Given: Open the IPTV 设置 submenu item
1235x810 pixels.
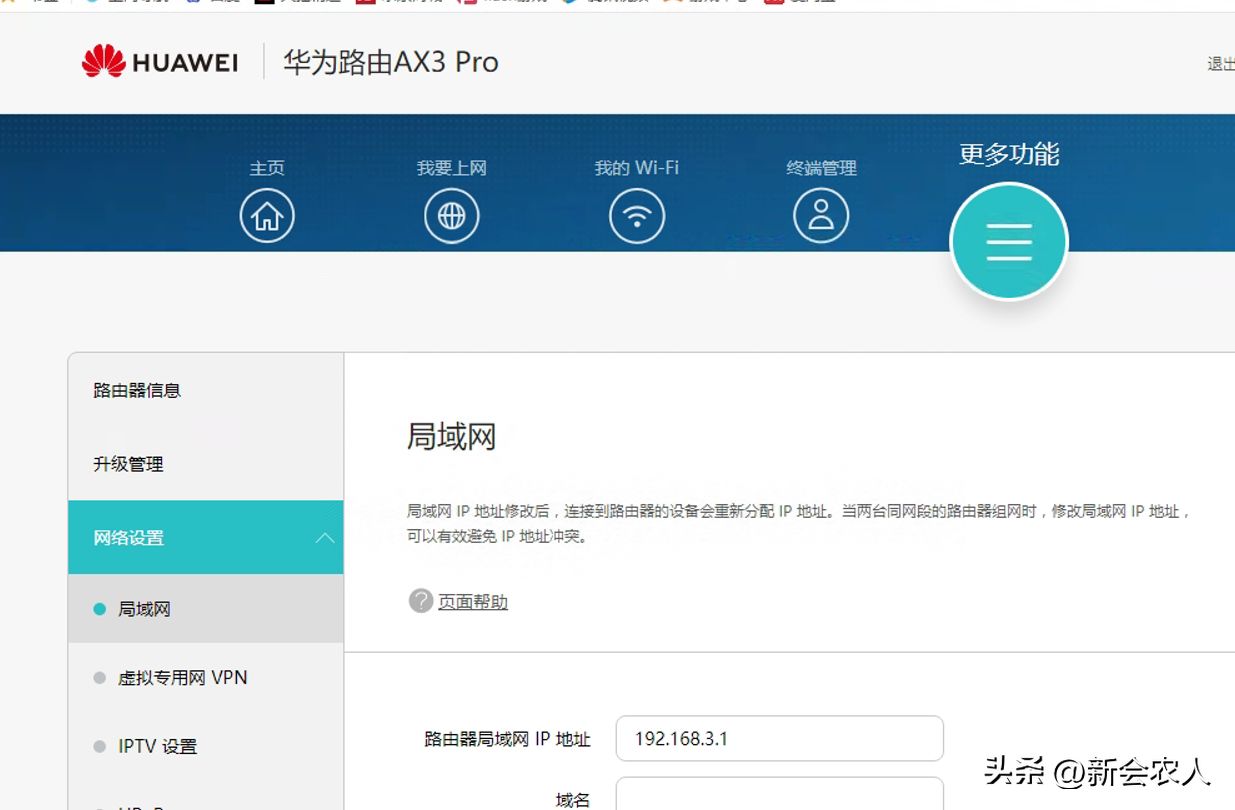Looking at the screenshot, I should click(x=157, y=746).
